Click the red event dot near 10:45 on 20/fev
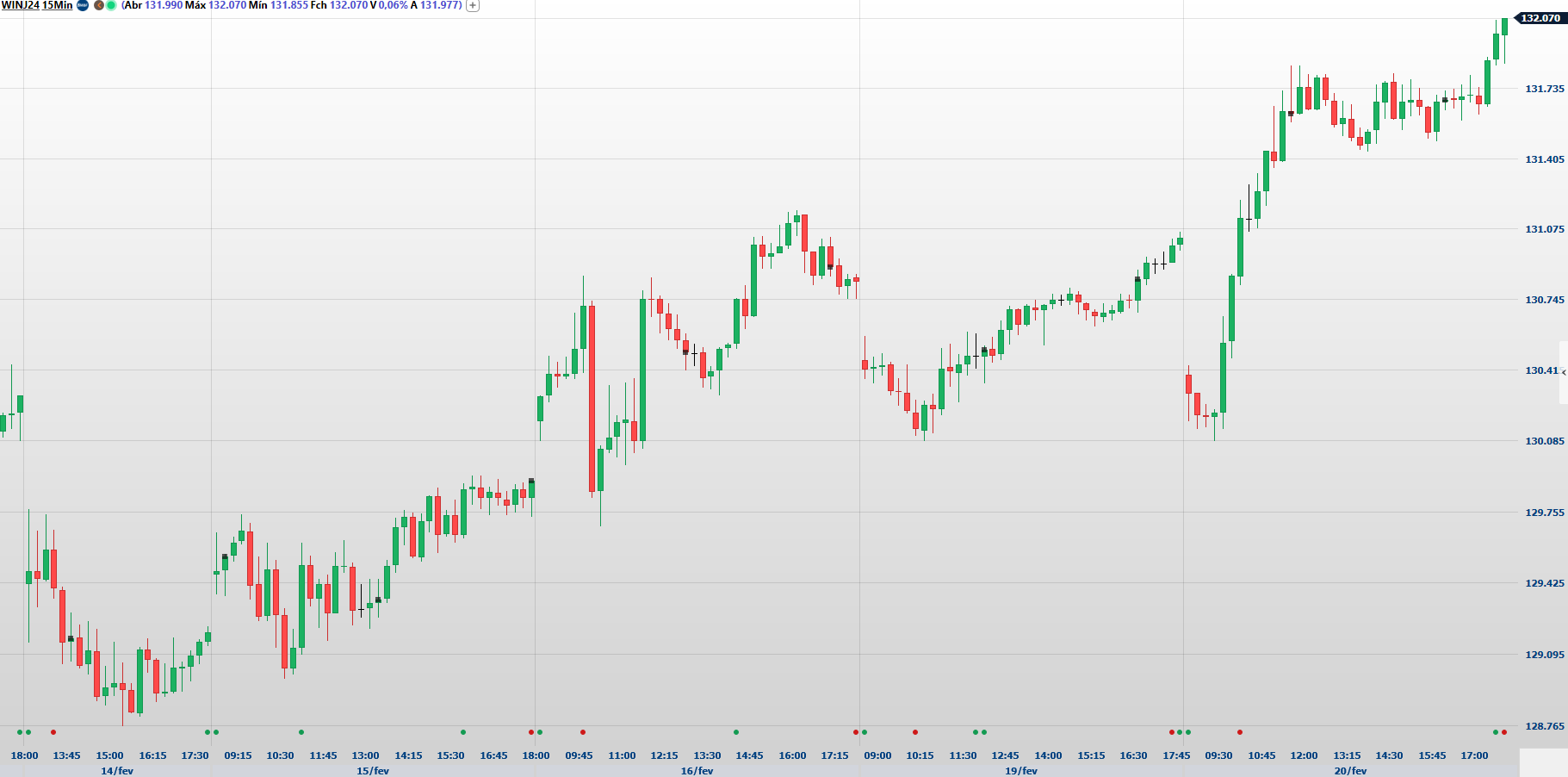 click(1240, 732)
